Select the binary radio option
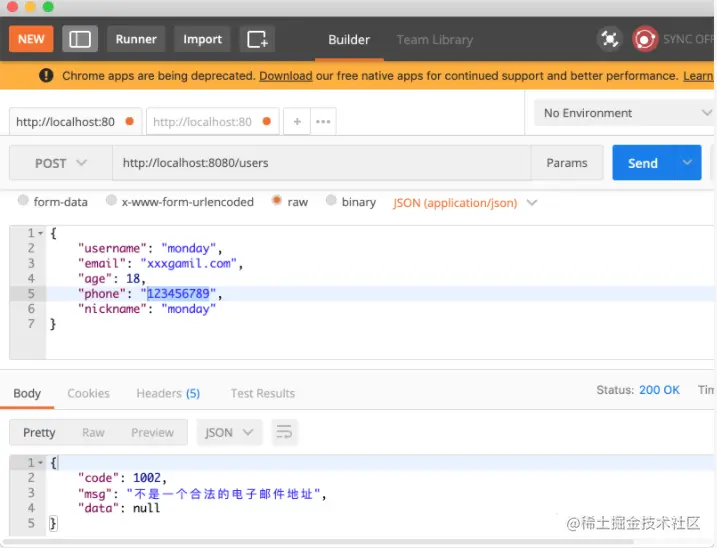Viewport: 717px width, 548px height. [x=331, y=200]
